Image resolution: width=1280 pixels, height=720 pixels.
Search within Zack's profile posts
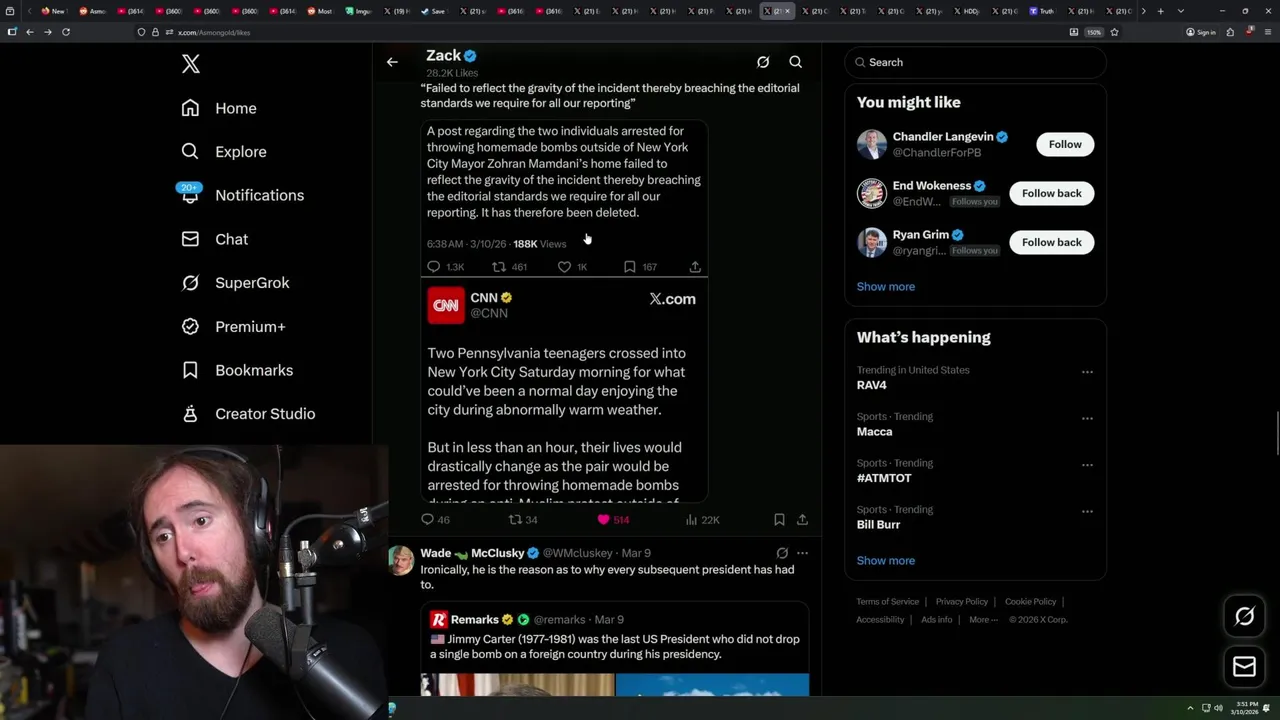796,62
